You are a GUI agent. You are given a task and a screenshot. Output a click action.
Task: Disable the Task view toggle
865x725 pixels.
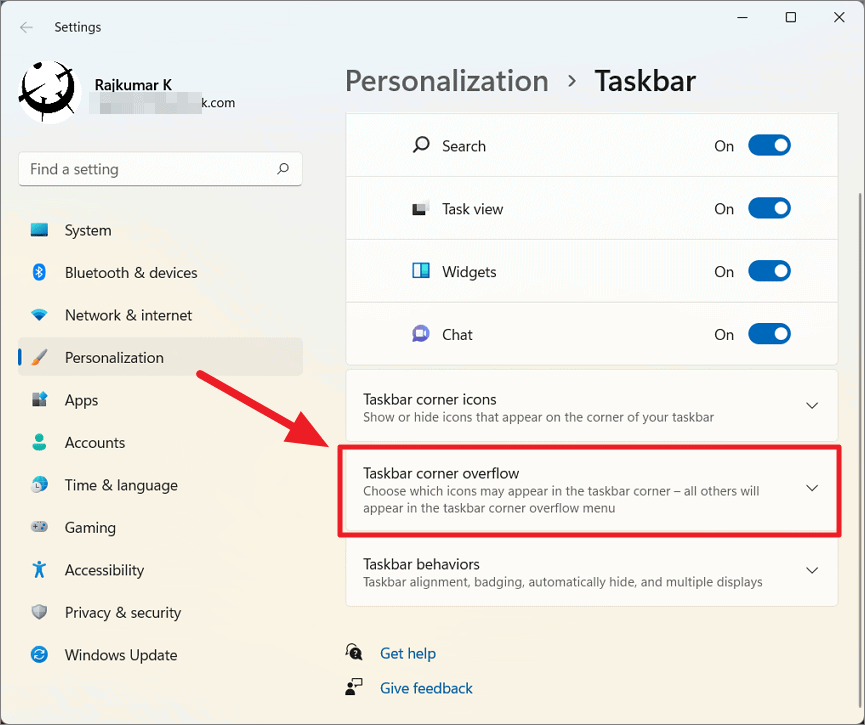(769, 208)
